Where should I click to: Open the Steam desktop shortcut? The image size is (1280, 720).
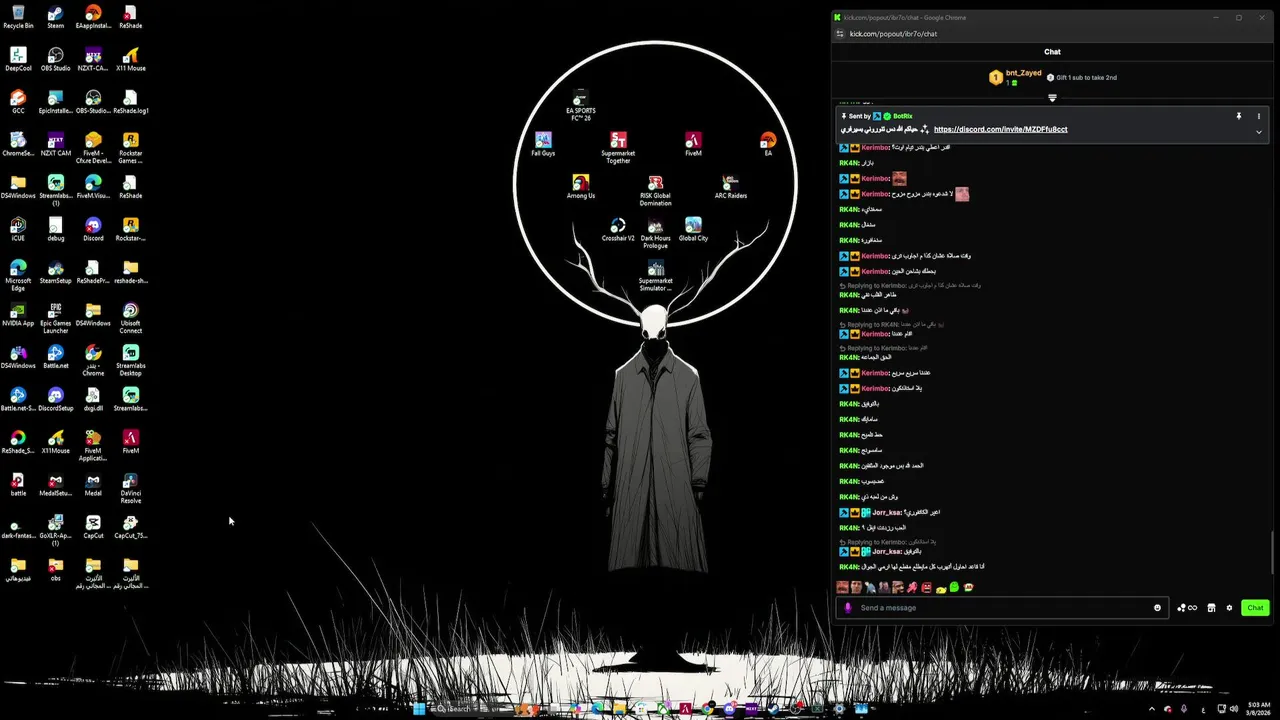tap(56, 17)
